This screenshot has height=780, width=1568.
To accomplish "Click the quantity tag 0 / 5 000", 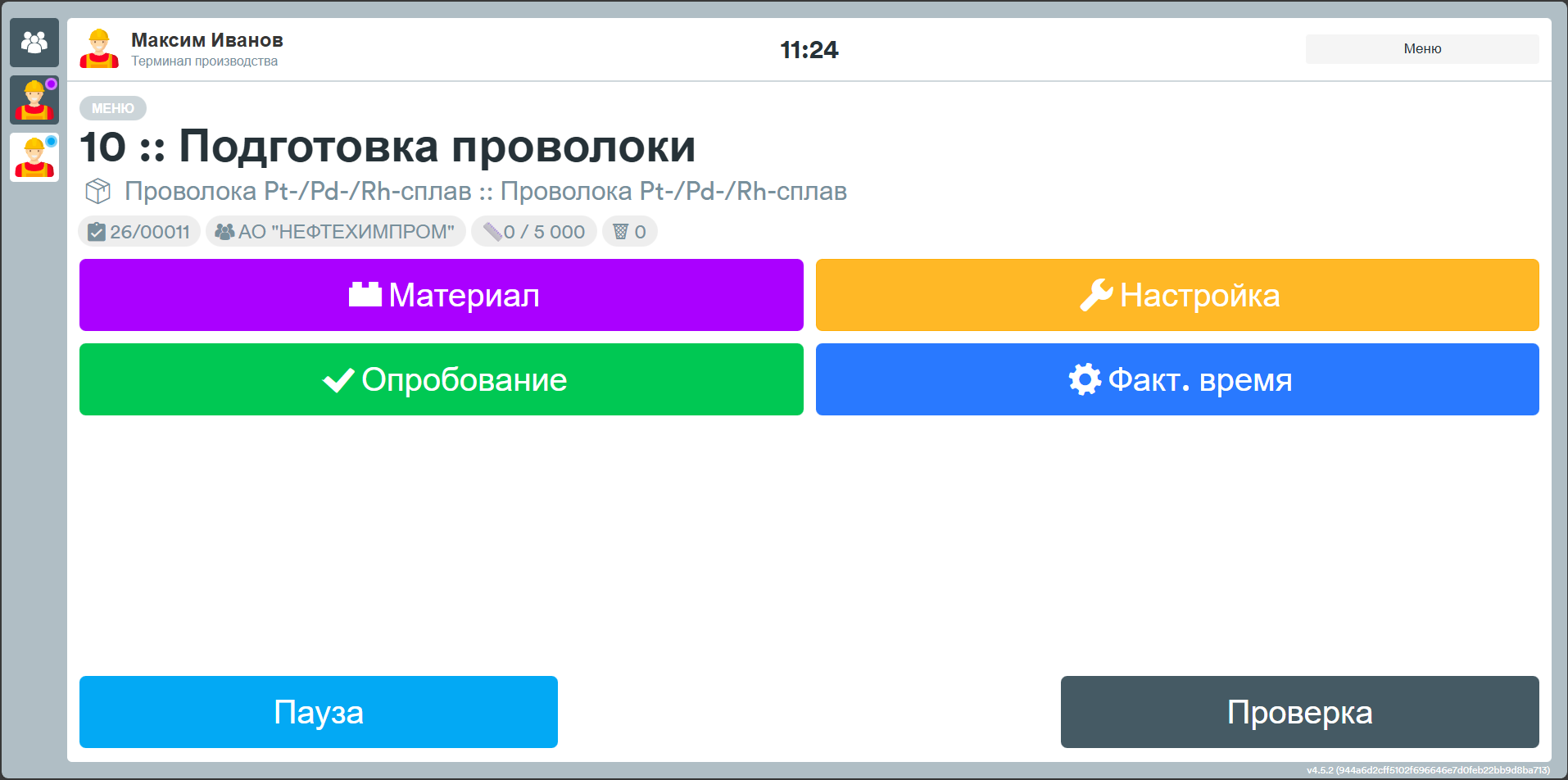I will 534,232.
